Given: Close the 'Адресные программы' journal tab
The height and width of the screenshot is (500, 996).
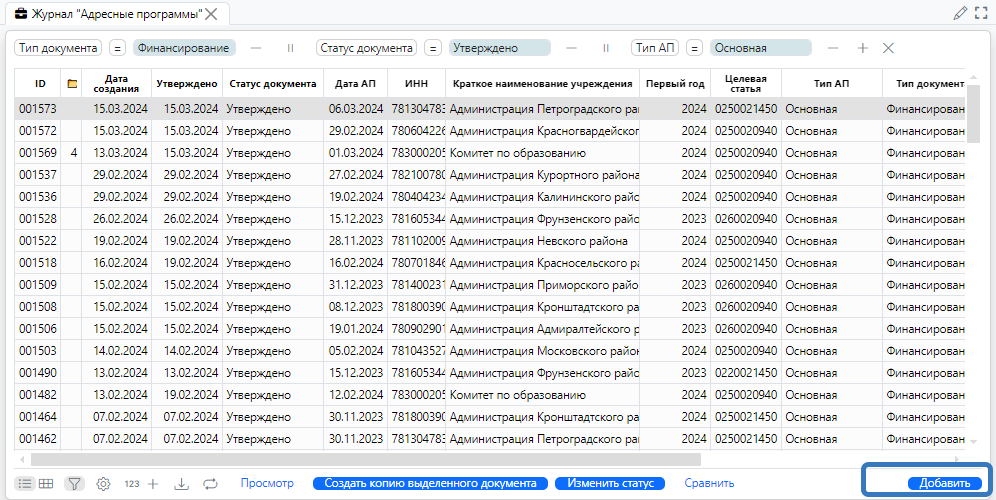Looking at the screenshot, I should [212, 14].
